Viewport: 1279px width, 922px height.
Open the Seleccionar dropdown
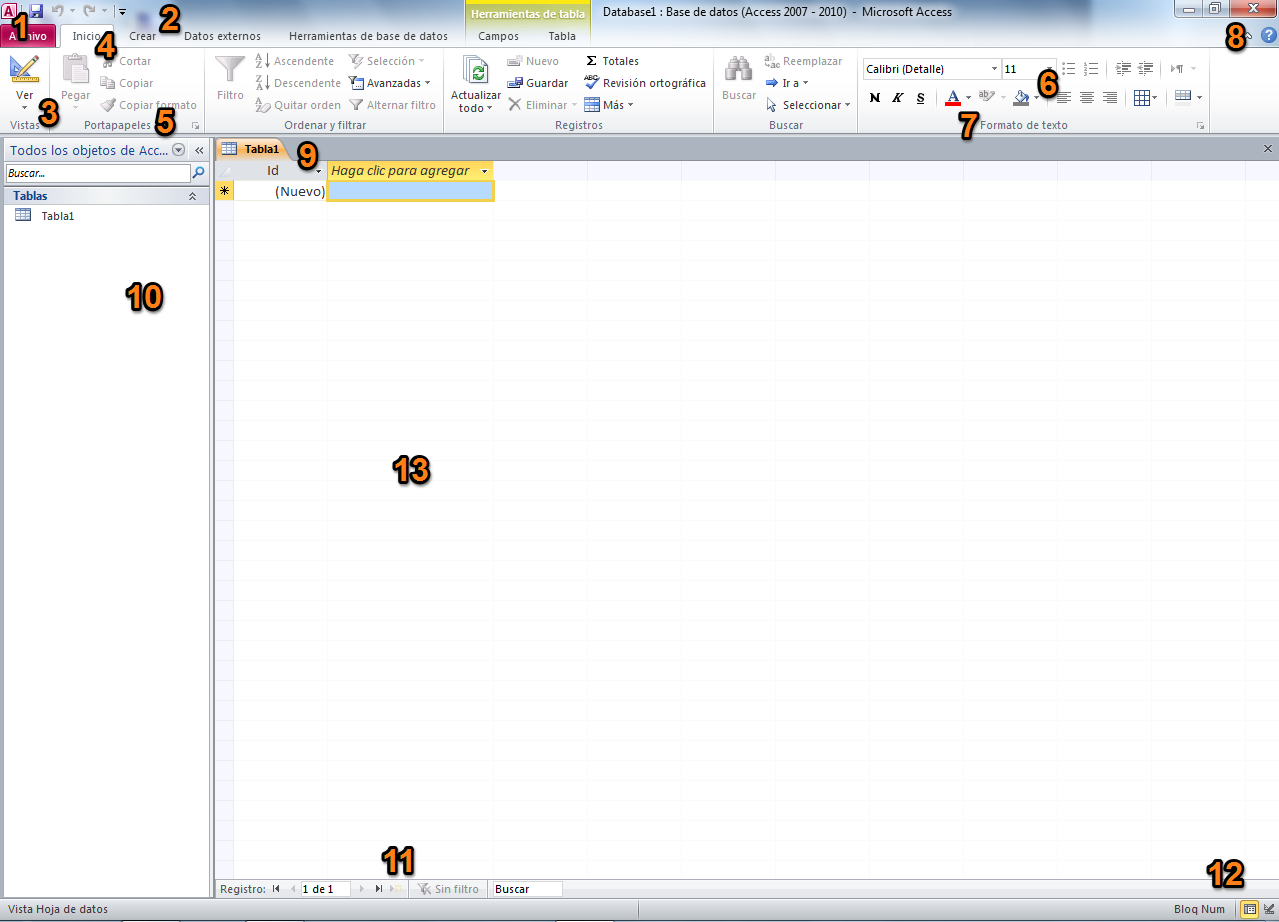tap(807, 105)
